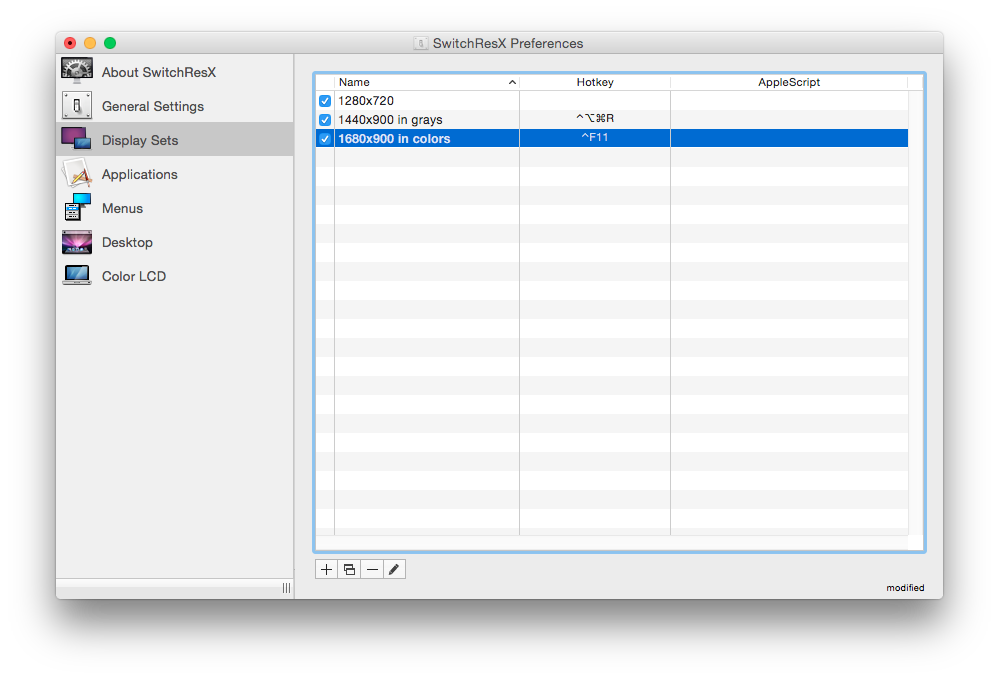Screen dimensions: 999x679
Task: Click the Color LCD laptop icon
Action: (77, 275)
